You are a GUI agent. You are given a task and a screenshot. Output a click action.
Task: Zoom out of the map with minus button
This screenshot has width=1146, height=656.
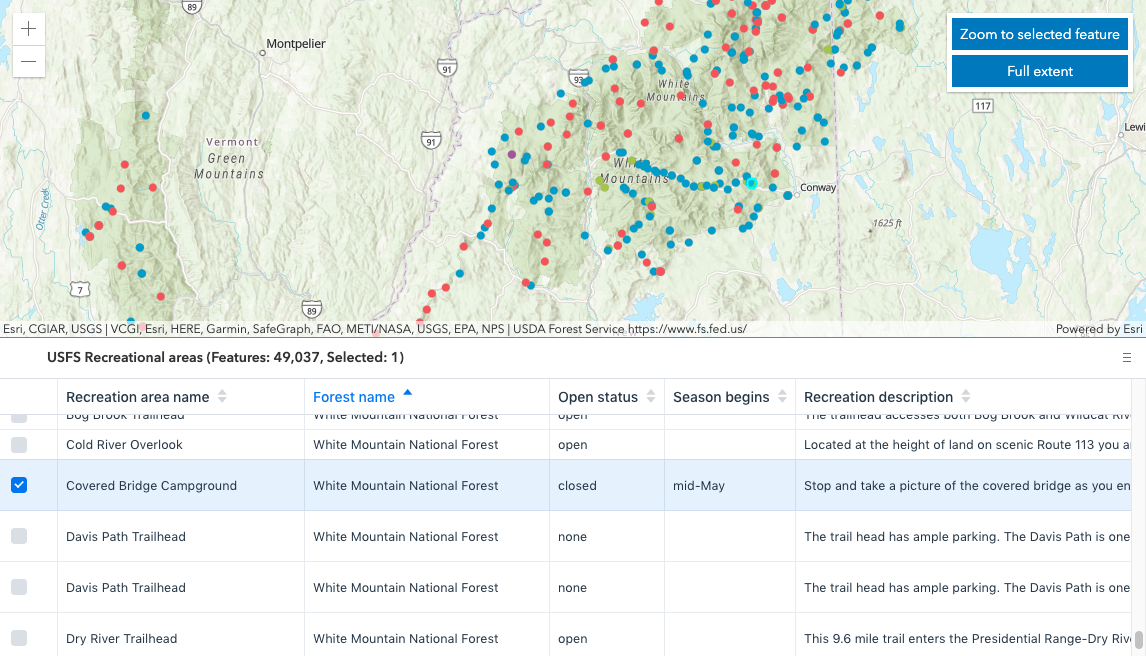point(29,61)
